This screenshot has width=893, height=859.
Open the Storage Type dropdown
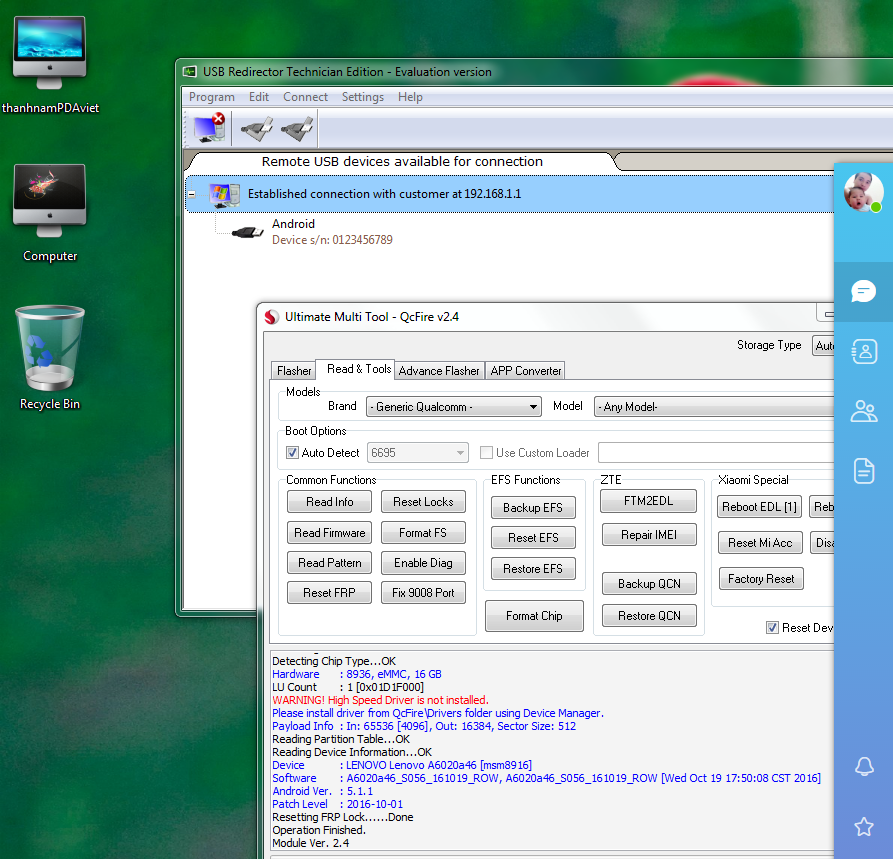[x=824, y=345]
